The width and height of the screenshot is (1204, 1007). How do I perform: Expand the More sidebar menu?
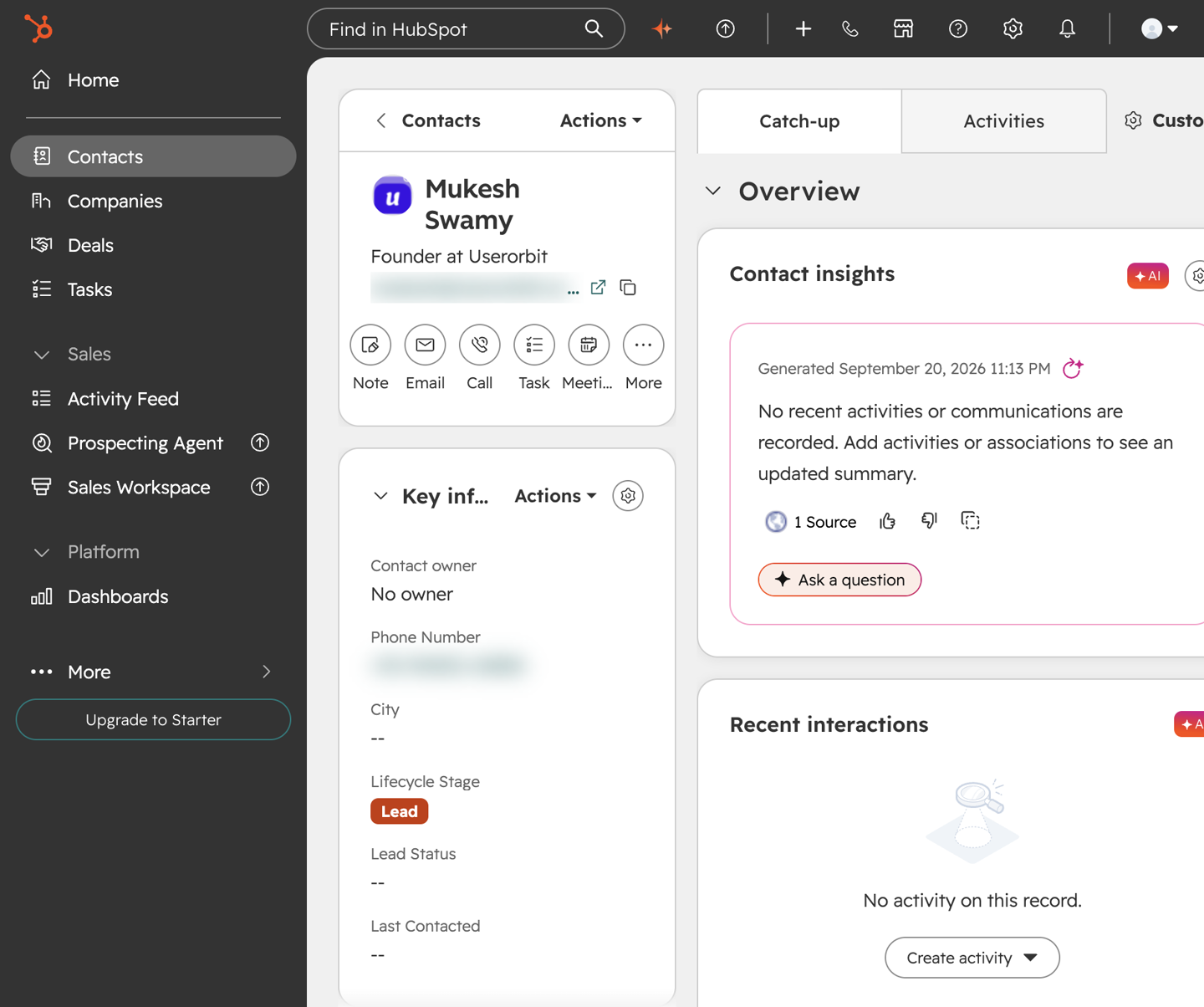pos(153,672)
